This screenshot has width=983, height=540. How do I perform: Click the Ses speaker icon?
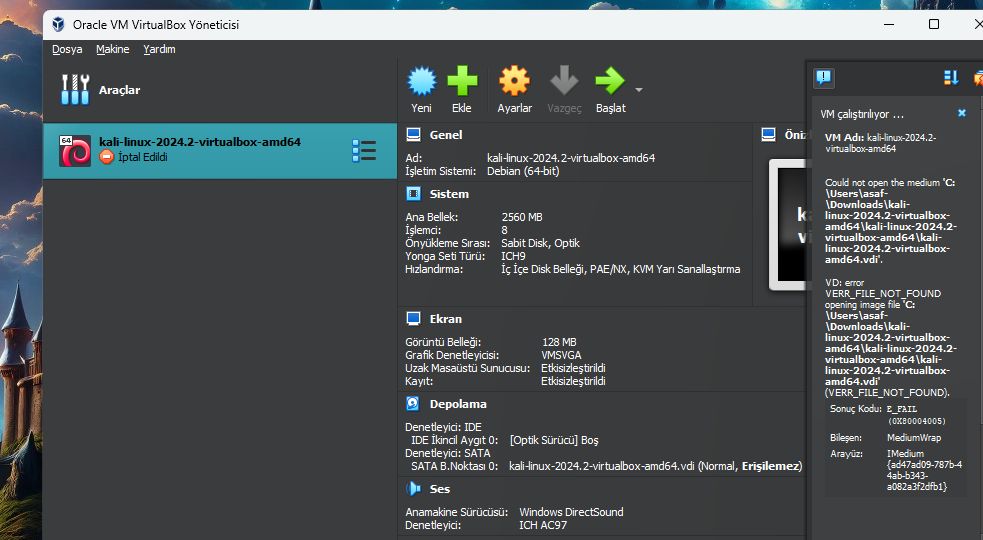click(414, 488)
